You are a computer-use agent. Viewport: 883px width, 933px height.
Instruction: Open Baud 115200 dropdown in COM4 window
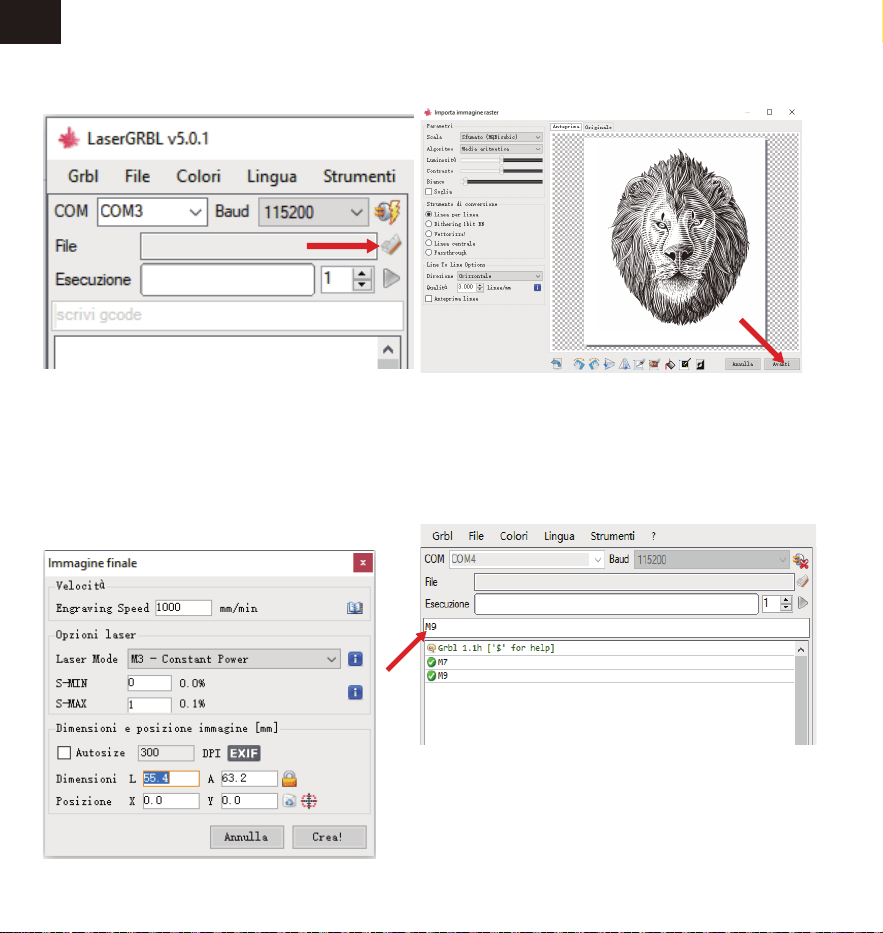point(711,560)
